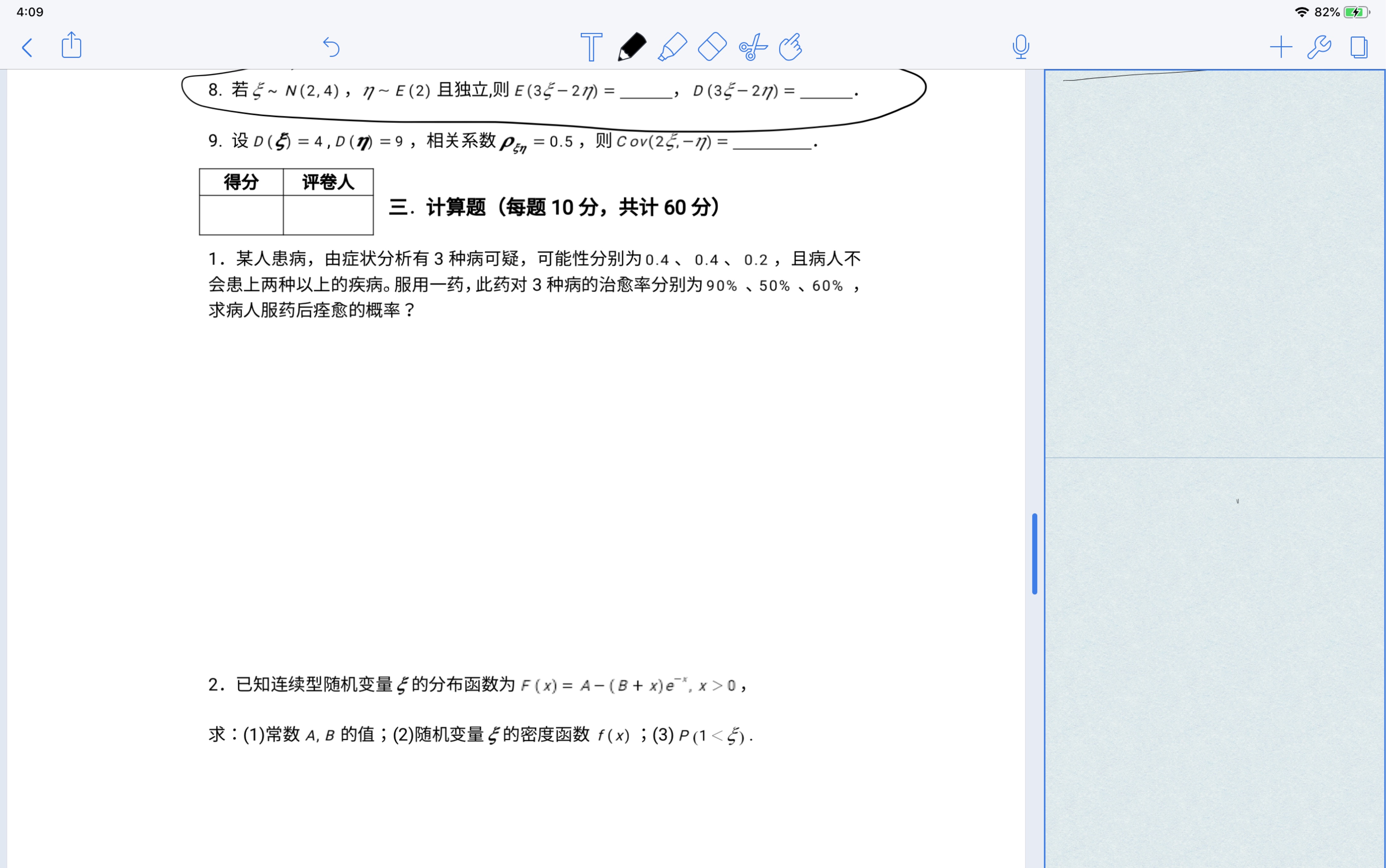The height and width of the screenshot is (868, 1386).
Task: Select the Scissors cut tool
Action: (752, 47)
